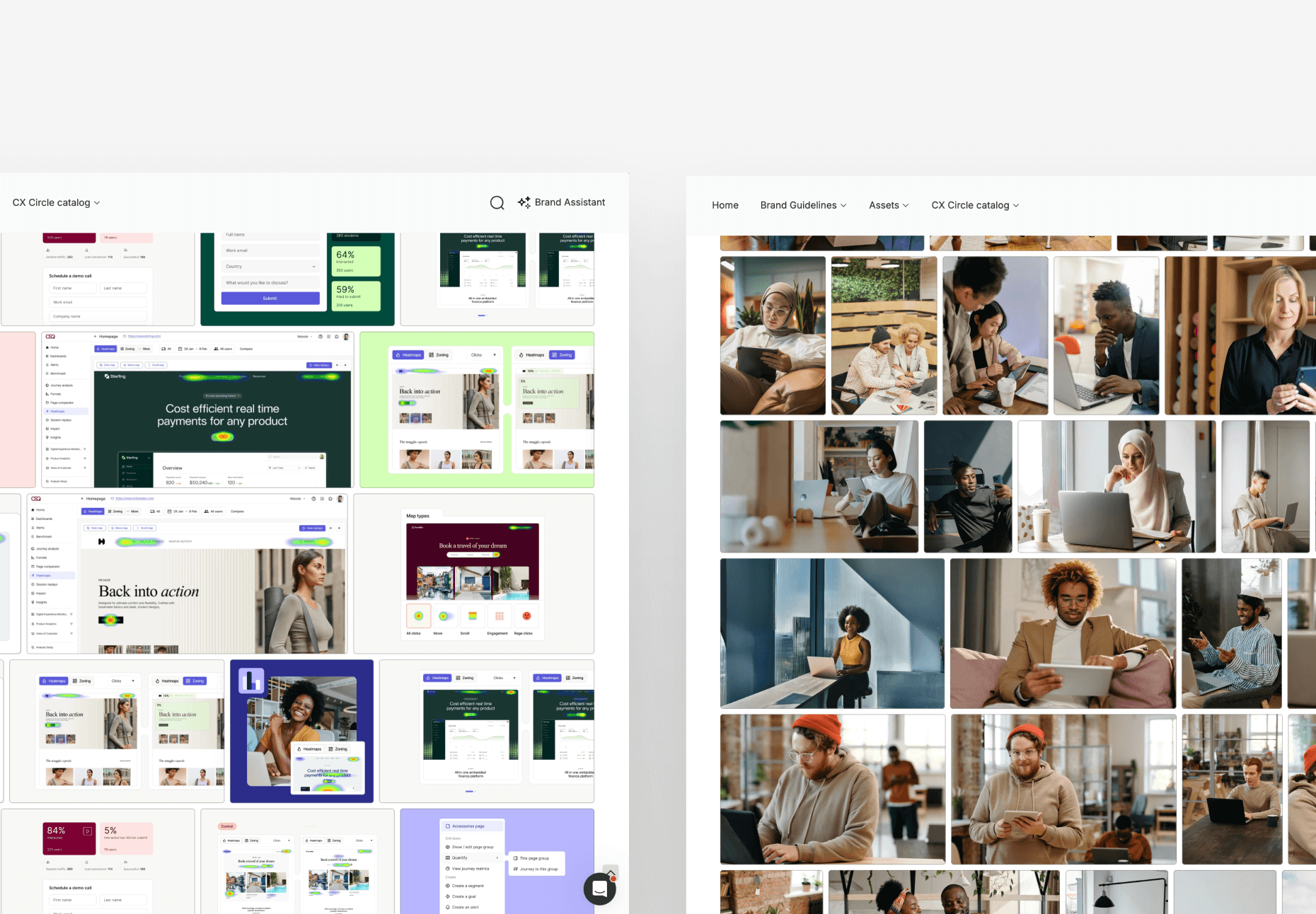Open the chat widget smiley bubble
1316x914 pixels.
tap(600, 889)
